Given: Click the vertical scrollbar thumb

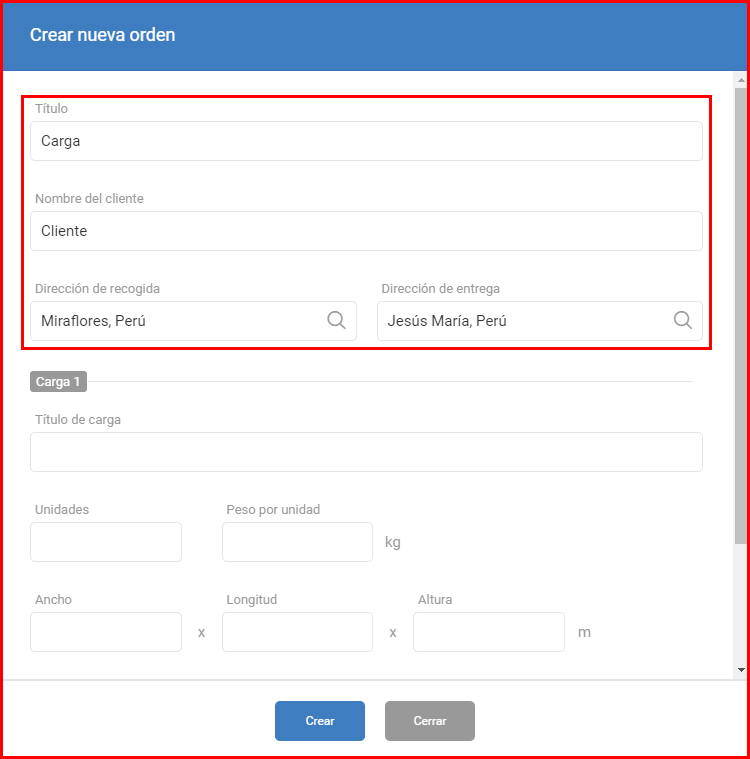Looking at the screenshot, I should pyautogui.click(x=741, y=316).
